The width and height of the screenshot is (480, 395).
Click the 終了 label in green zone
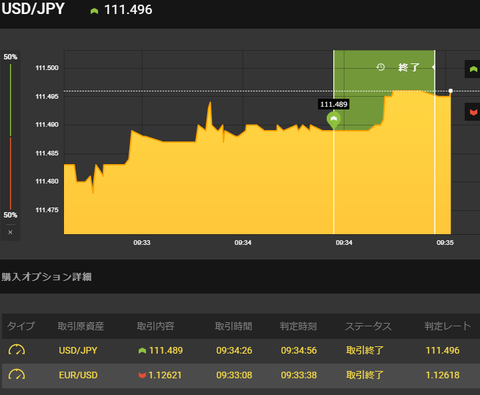(409, 67)
